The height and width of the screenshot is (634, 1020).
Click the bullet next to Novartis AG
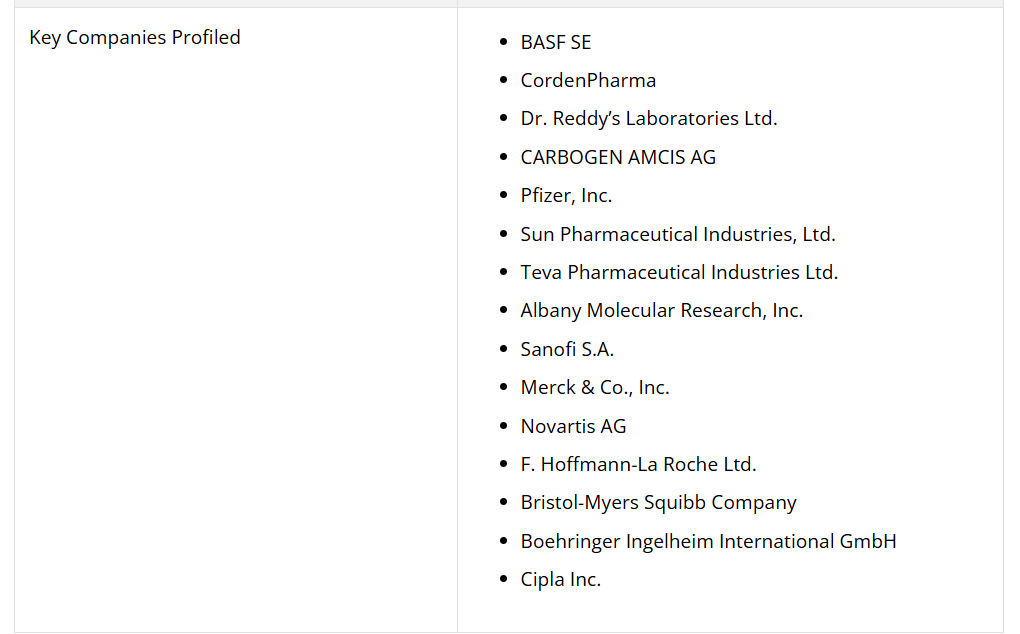503,426
